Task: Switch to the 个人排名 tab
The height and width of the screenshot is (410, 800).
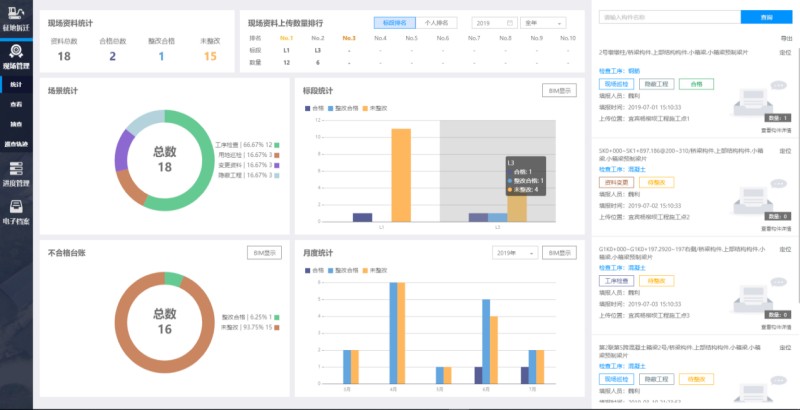Action: point(436,22)
